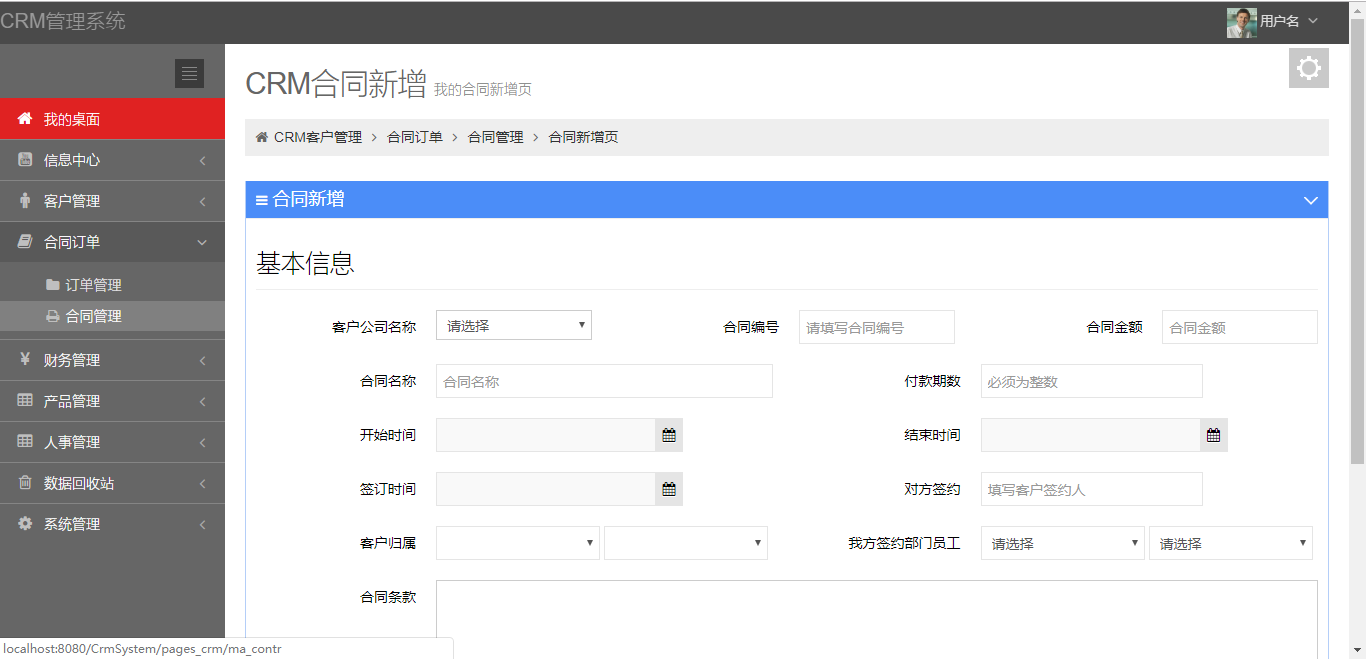The height and width of the screenshot is (659, 1366).
Task: Click the list icon in 合同新增 header
Action: point(262,200)
